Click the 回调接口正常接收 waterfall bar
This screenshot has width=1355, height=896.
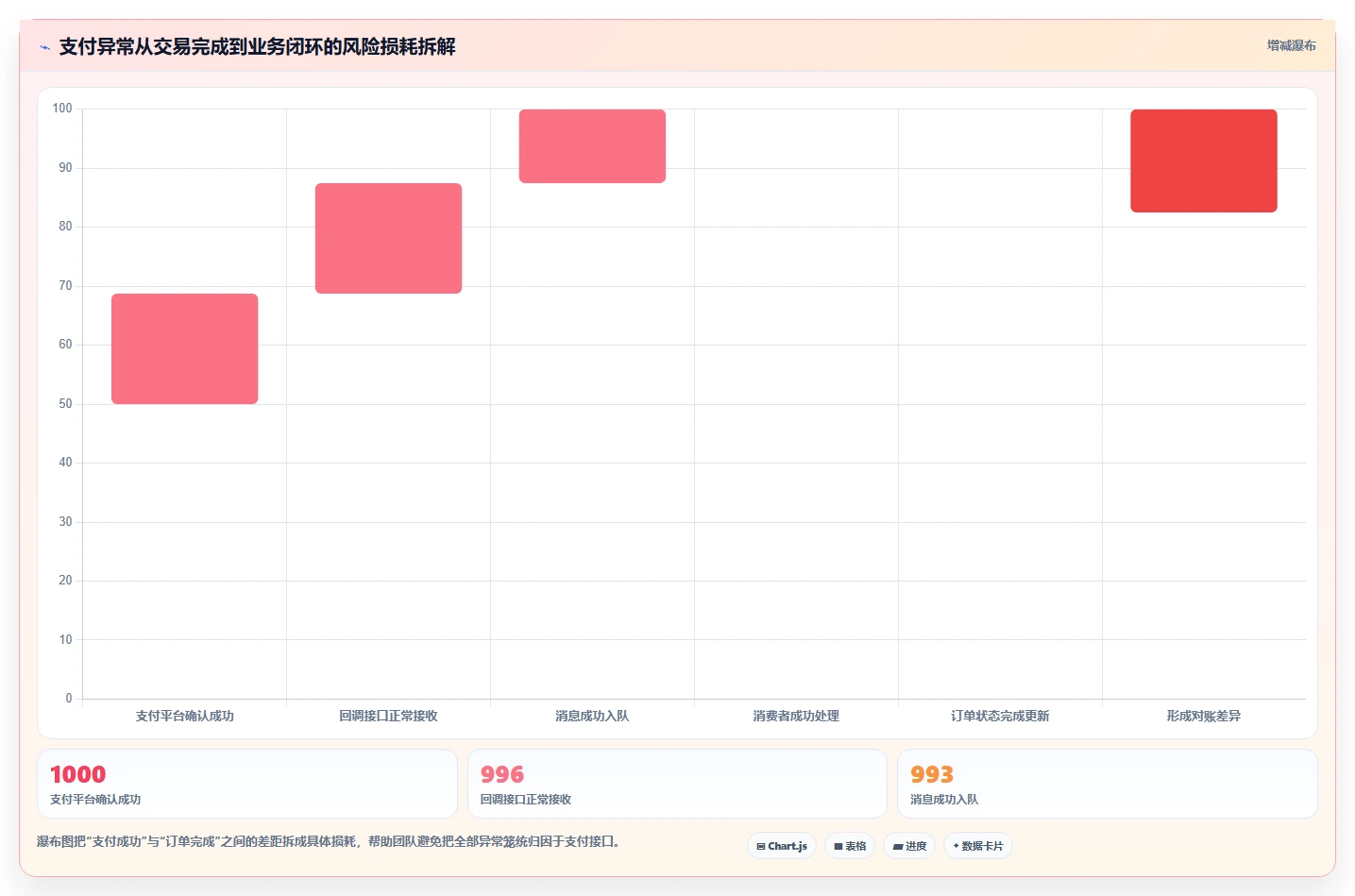click(x=388, y=238)
